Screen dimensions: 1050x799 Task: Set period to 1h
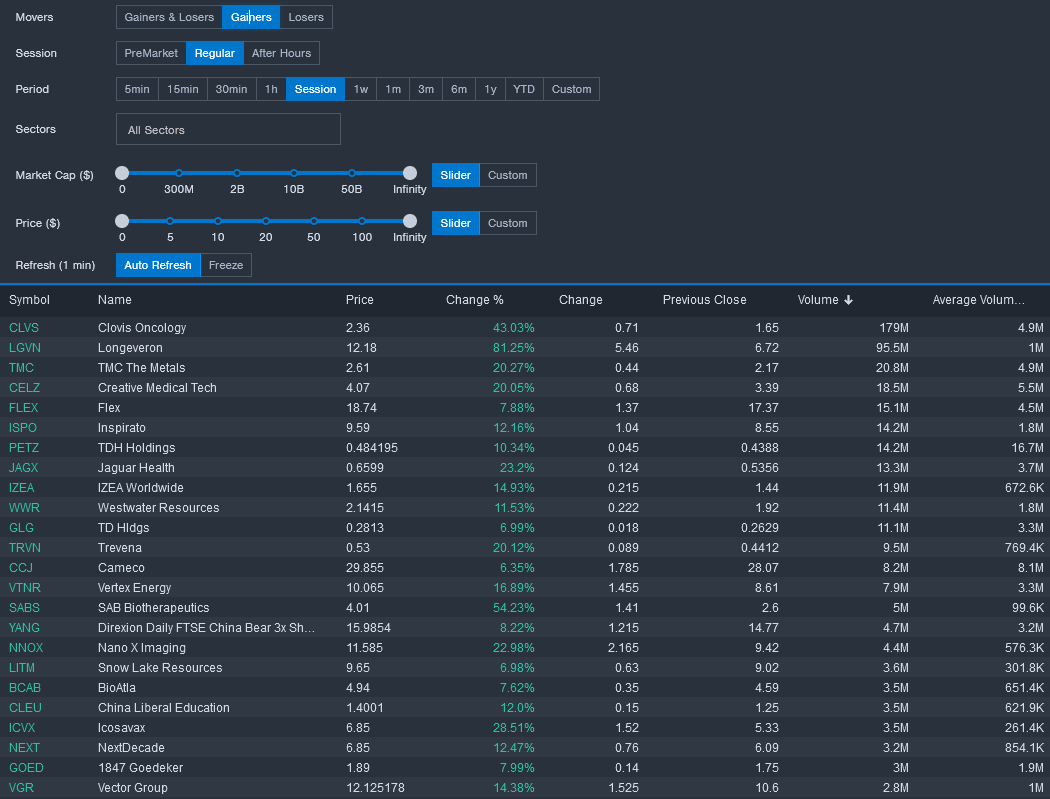271,89
